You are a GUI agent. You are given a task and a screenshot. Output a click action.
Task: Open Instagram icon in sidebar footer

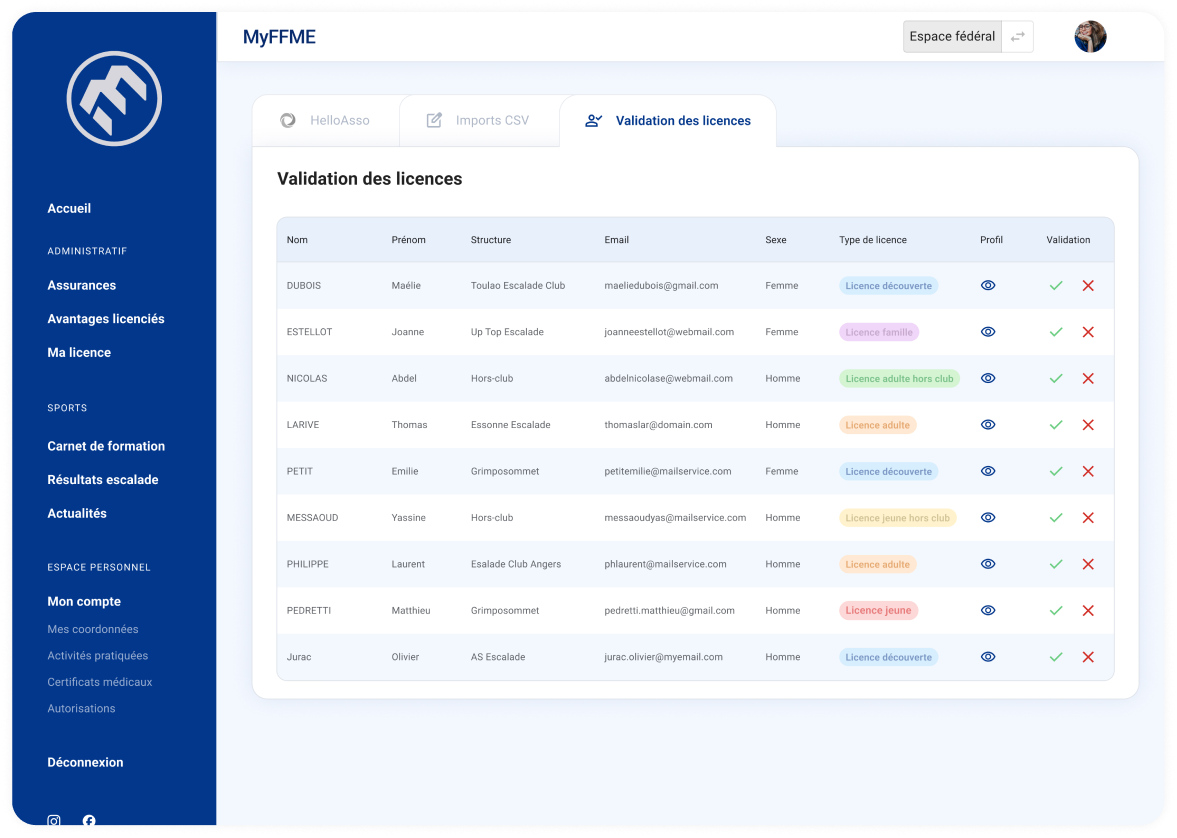point(54,821)
